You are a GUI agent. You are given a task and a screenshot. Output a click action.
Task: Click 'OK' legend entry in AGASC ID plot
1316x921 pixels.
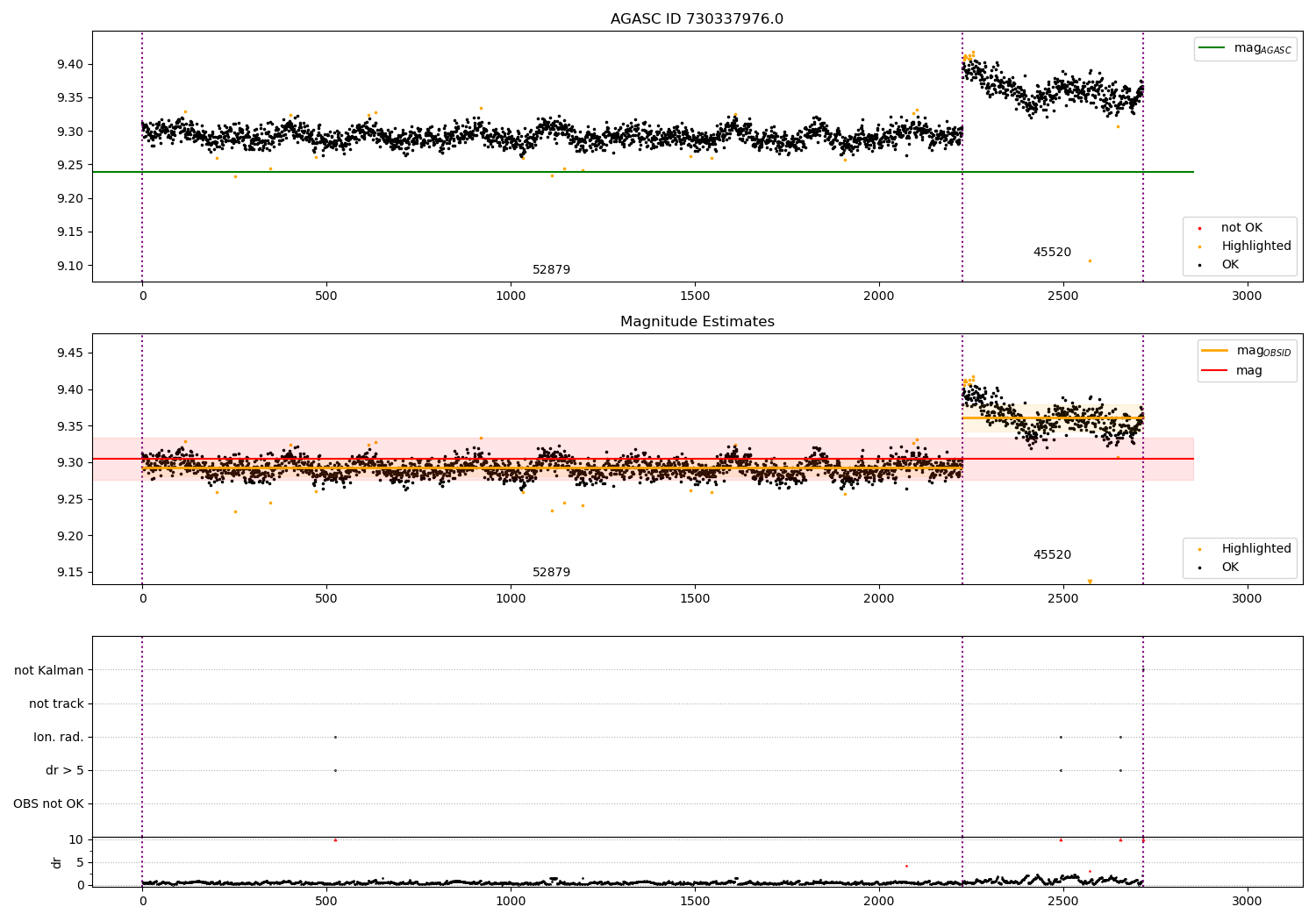coord(1219,265)
